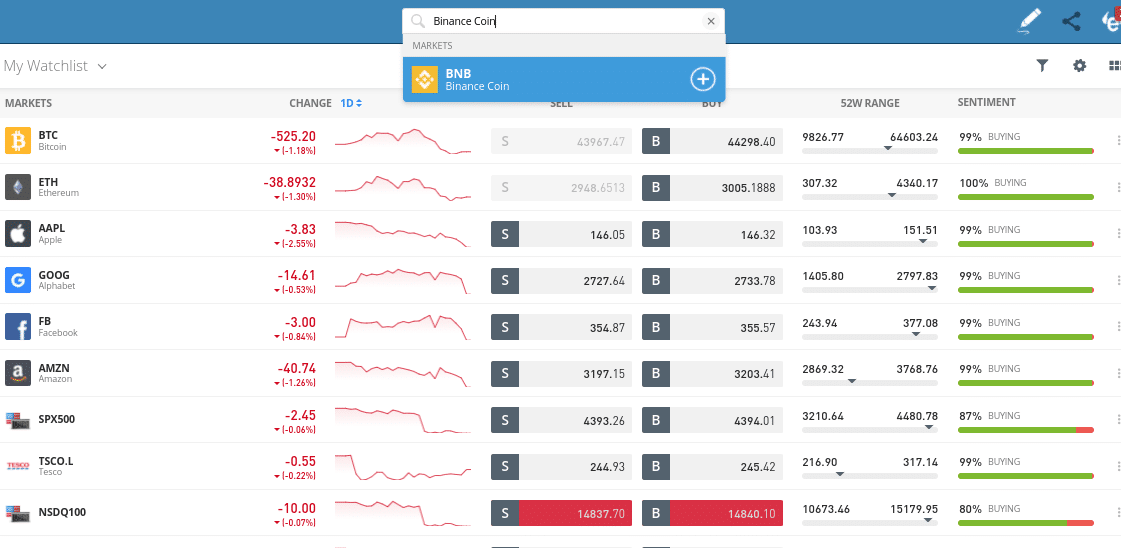Click the Buy button for NSDQ100 at 14840.10
Image resolution: width=1121 pixels, height=548 pixels.
click(712, 513)
